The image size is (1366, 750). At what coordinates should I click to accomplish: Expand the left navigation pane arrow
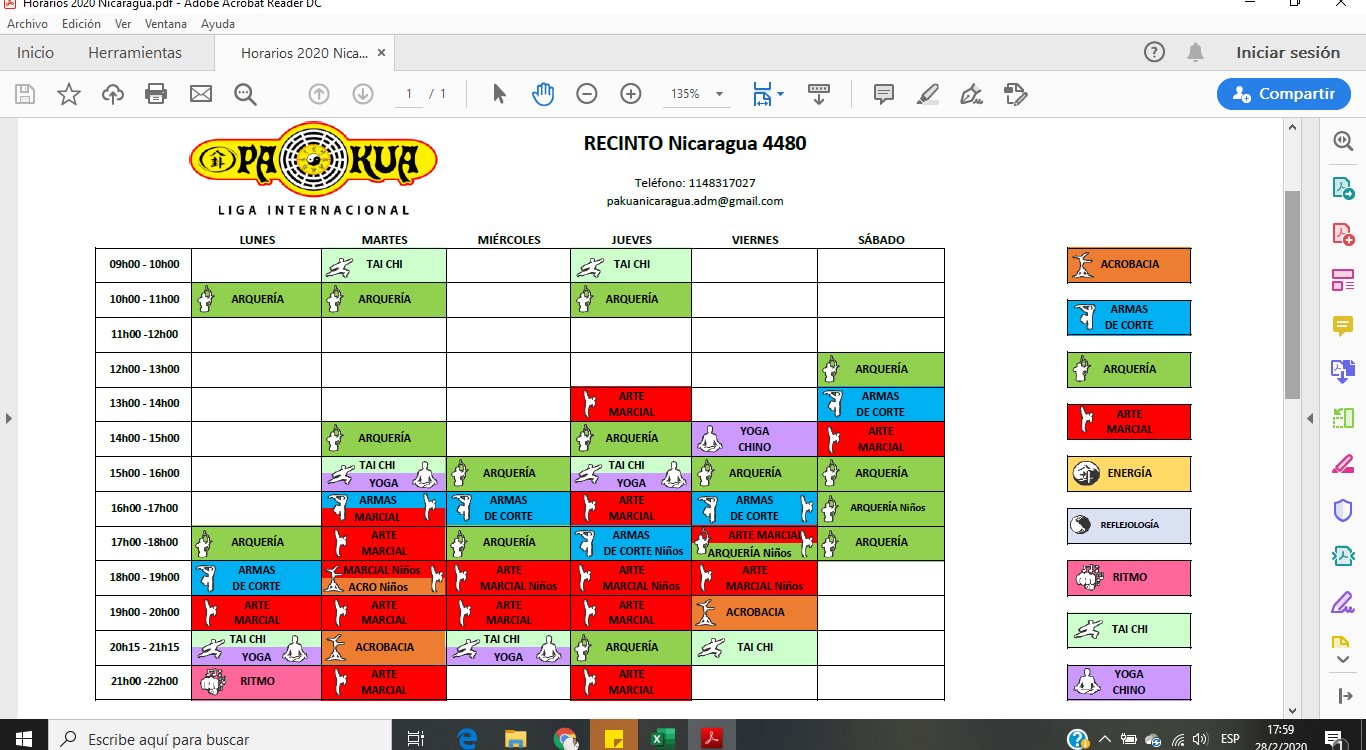pyautogui.click(x=8, y=418)
